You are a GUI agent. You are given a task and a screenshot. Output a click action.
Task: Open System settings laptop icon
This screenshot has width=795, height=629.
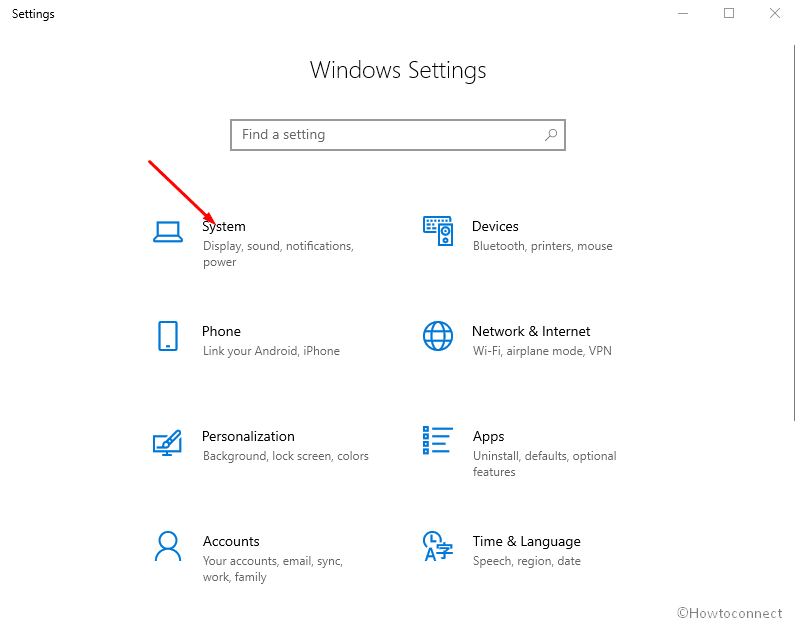tap(168, 232)
